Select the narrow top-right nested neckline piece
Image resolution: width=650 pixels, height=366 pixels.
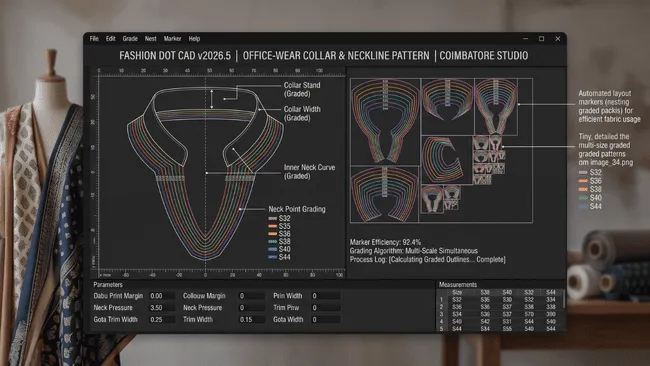(x=496, y=106)
